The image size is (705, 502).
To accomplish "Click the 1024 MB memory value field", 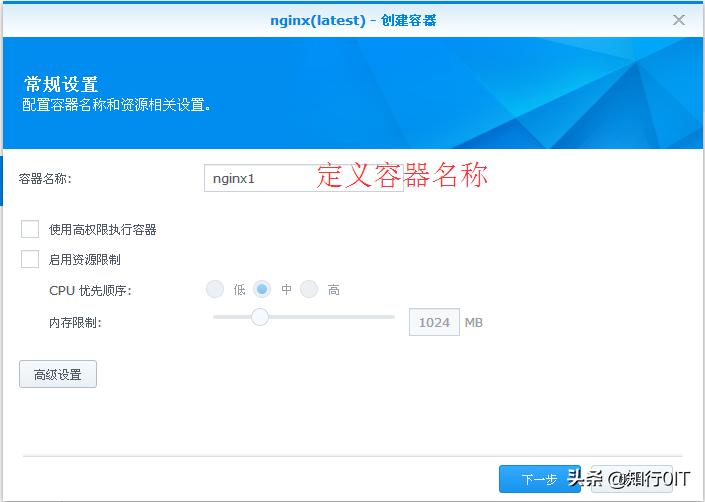I will tap(434, 322).
